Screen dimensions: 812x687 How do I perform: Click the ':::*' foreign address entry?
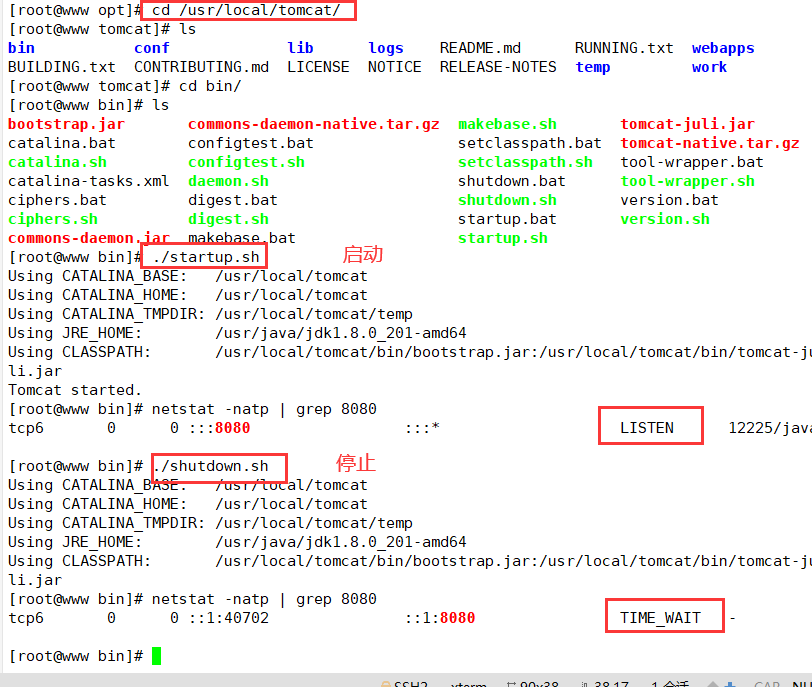(422, 428)
